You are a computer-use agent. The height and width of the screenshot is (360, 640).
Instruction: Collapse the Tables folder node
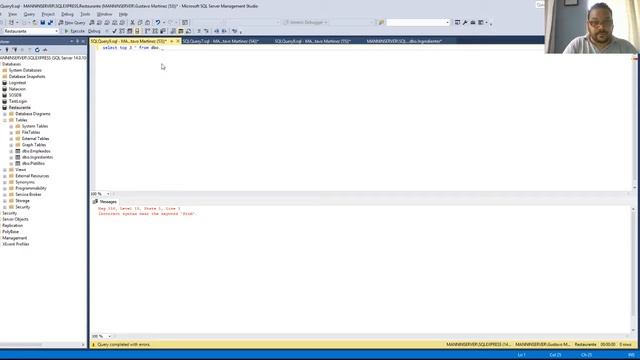click(x=5, y=120)
